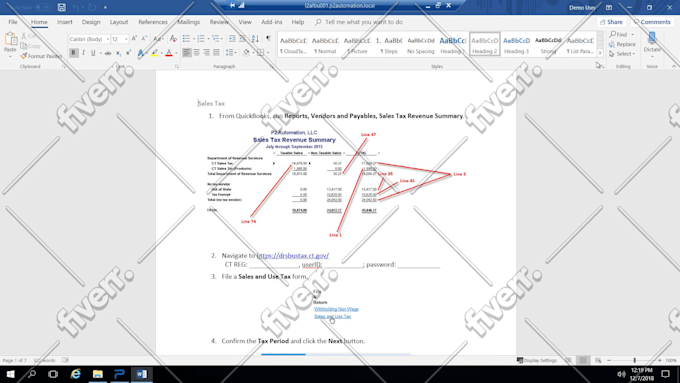Switch to the Insert tab
This screenshot has height=383, width=680.
tap(65, 22)
